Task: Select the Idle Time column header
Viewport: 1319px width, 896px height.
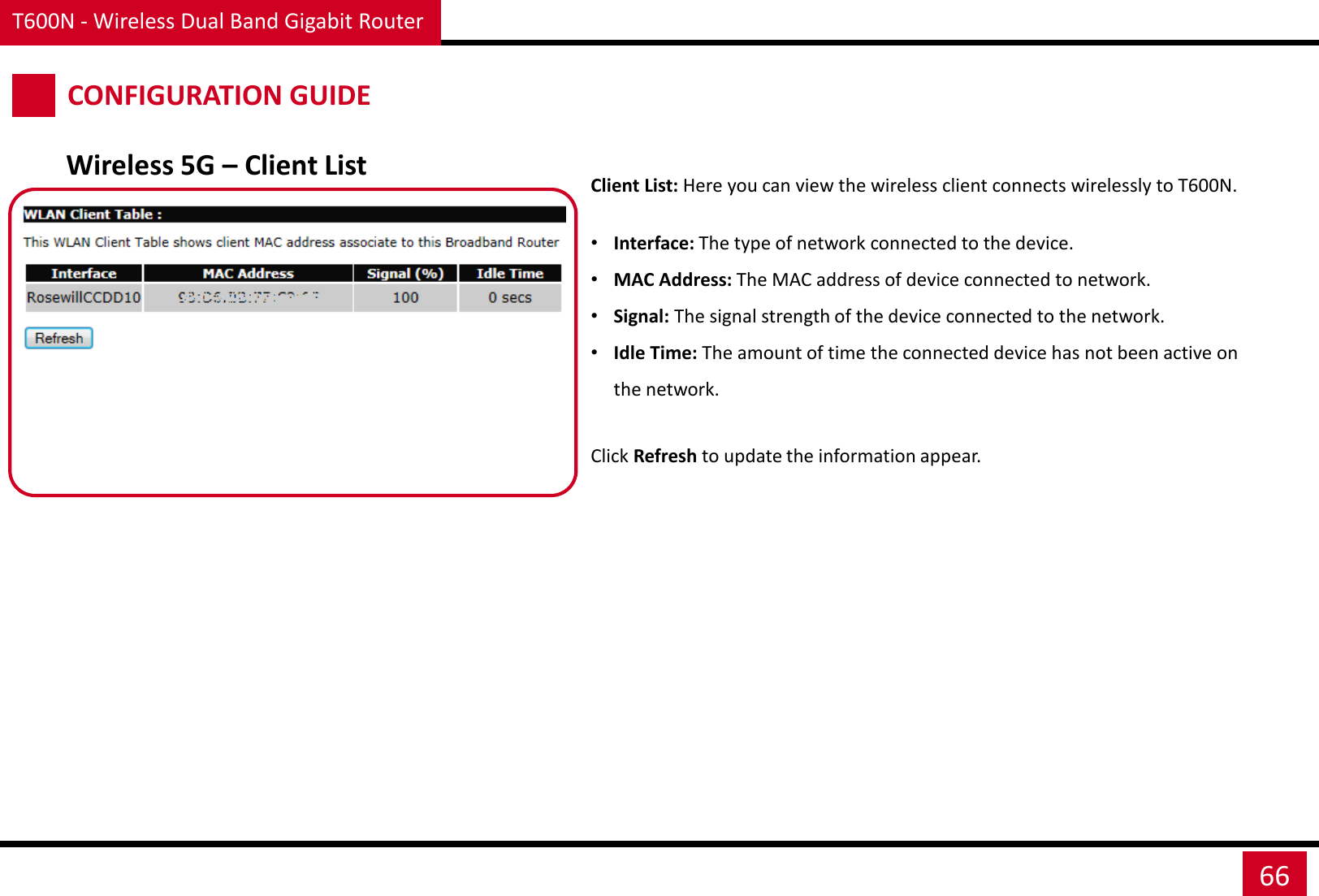Action: pyautogui.click(x=510, y=273)
